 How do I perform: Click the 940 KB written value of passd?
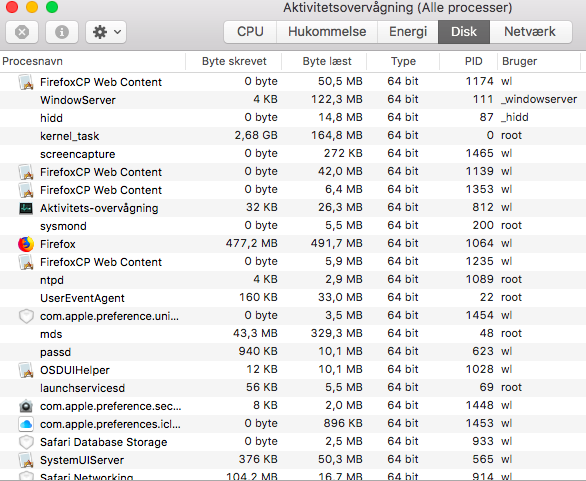(258, 351)
